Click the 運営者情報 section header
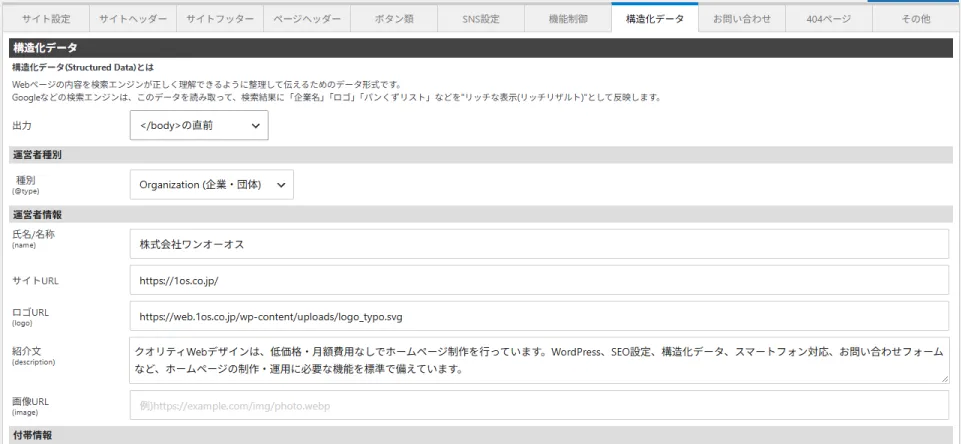 pyautogui.click(x=481, y=215)
